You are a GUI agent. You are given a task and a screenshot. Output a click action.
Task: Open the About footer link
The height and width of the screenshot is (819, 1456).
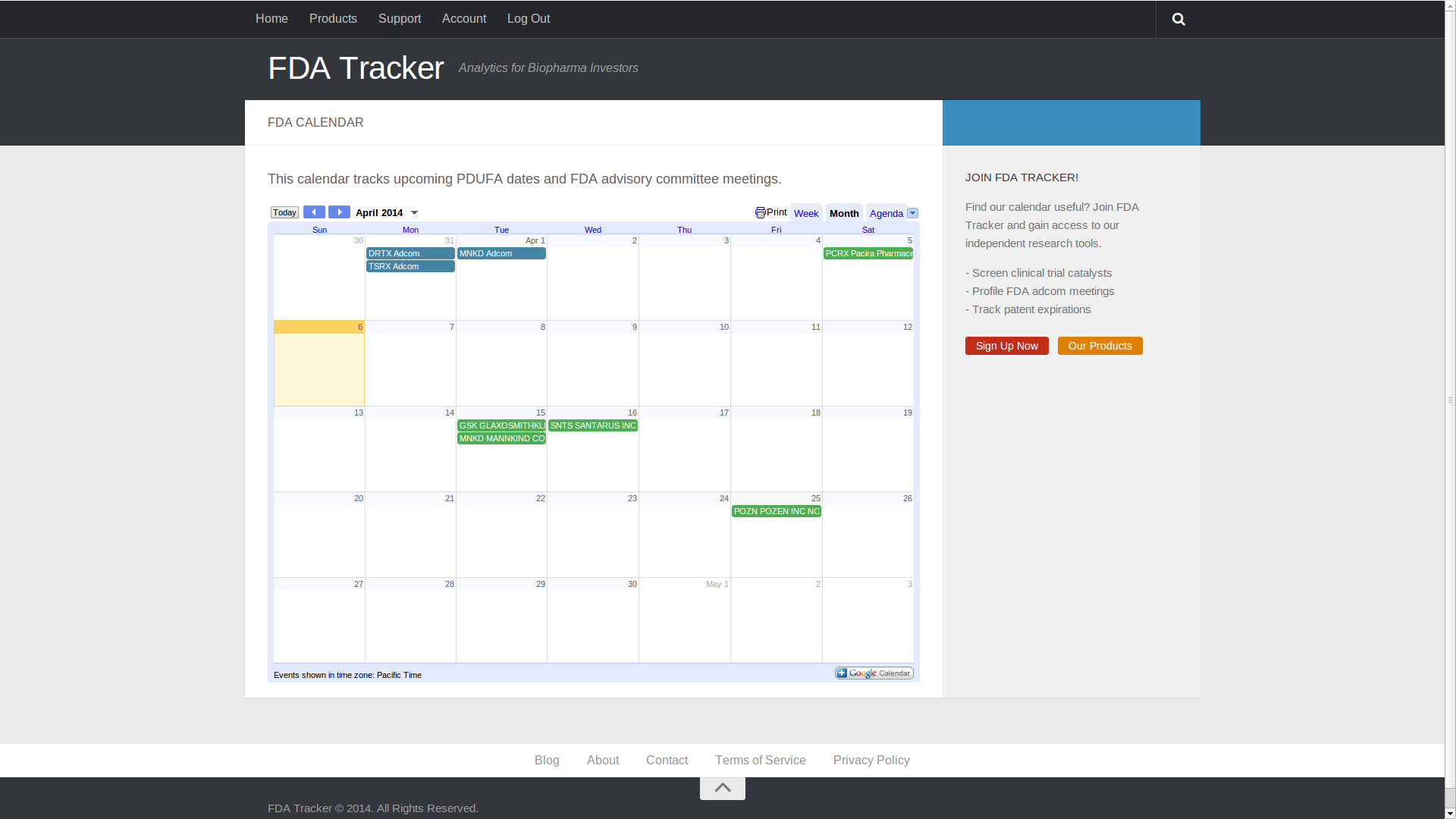pyautogui.click(x=603, y=761)
